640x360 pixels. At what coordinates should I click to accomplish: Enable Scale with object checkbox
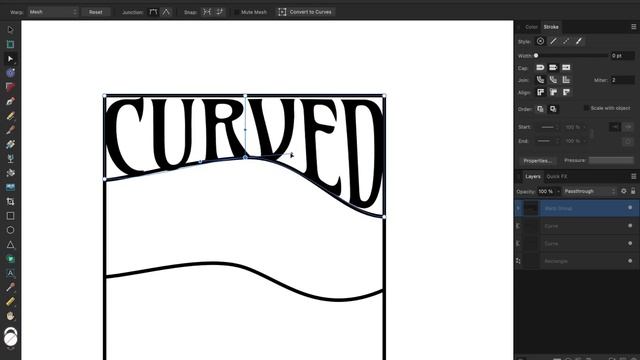click(x=586, y=108)
